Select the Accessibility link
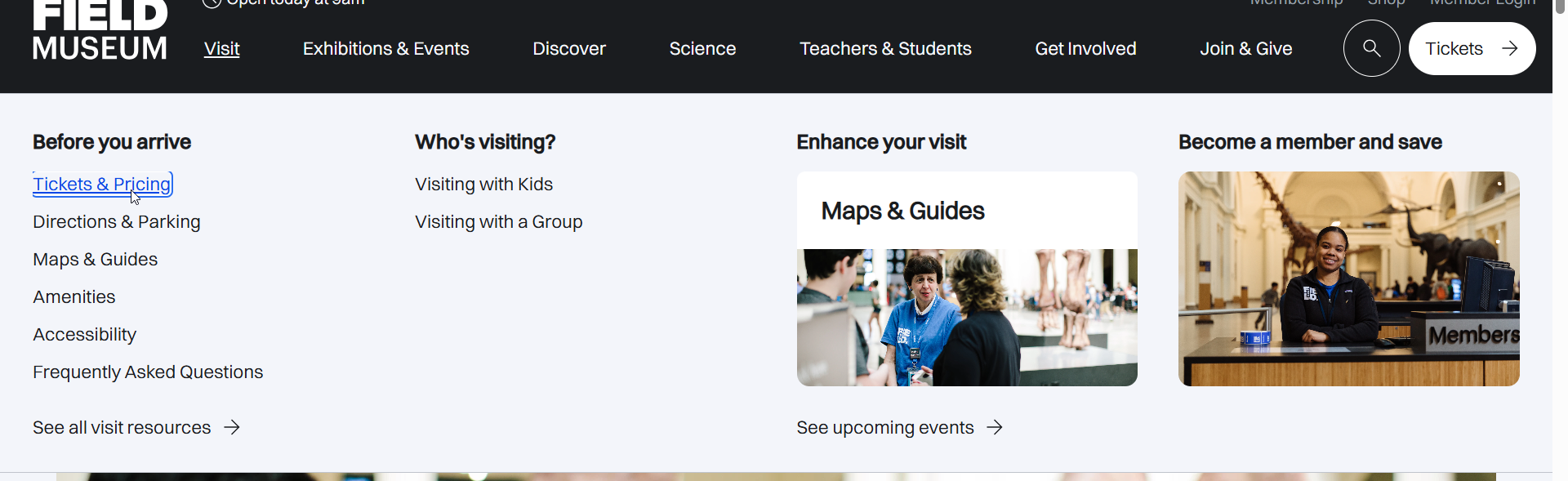Image resolution: width=1568 pixels, height=481 pixels. 85,335
